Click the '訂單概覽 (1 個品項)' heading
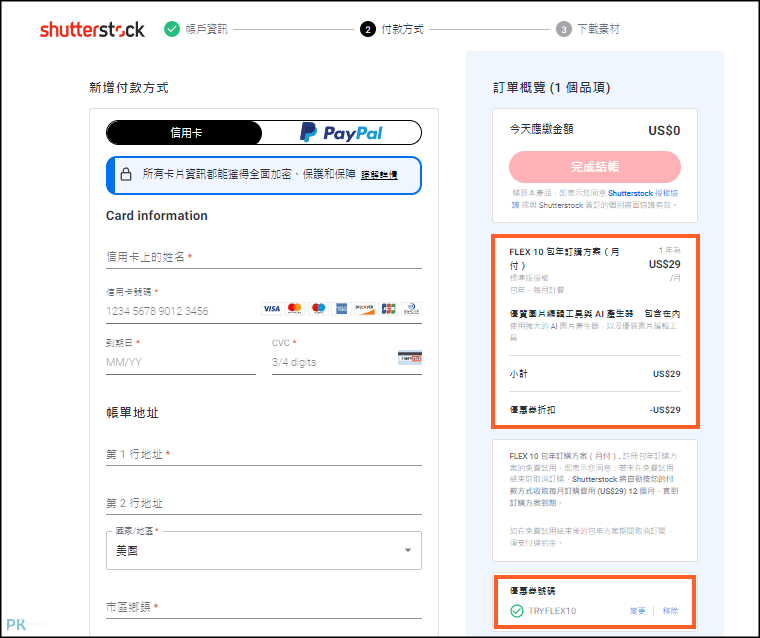This screenshot has height=638, width=760. coord(552,88)
